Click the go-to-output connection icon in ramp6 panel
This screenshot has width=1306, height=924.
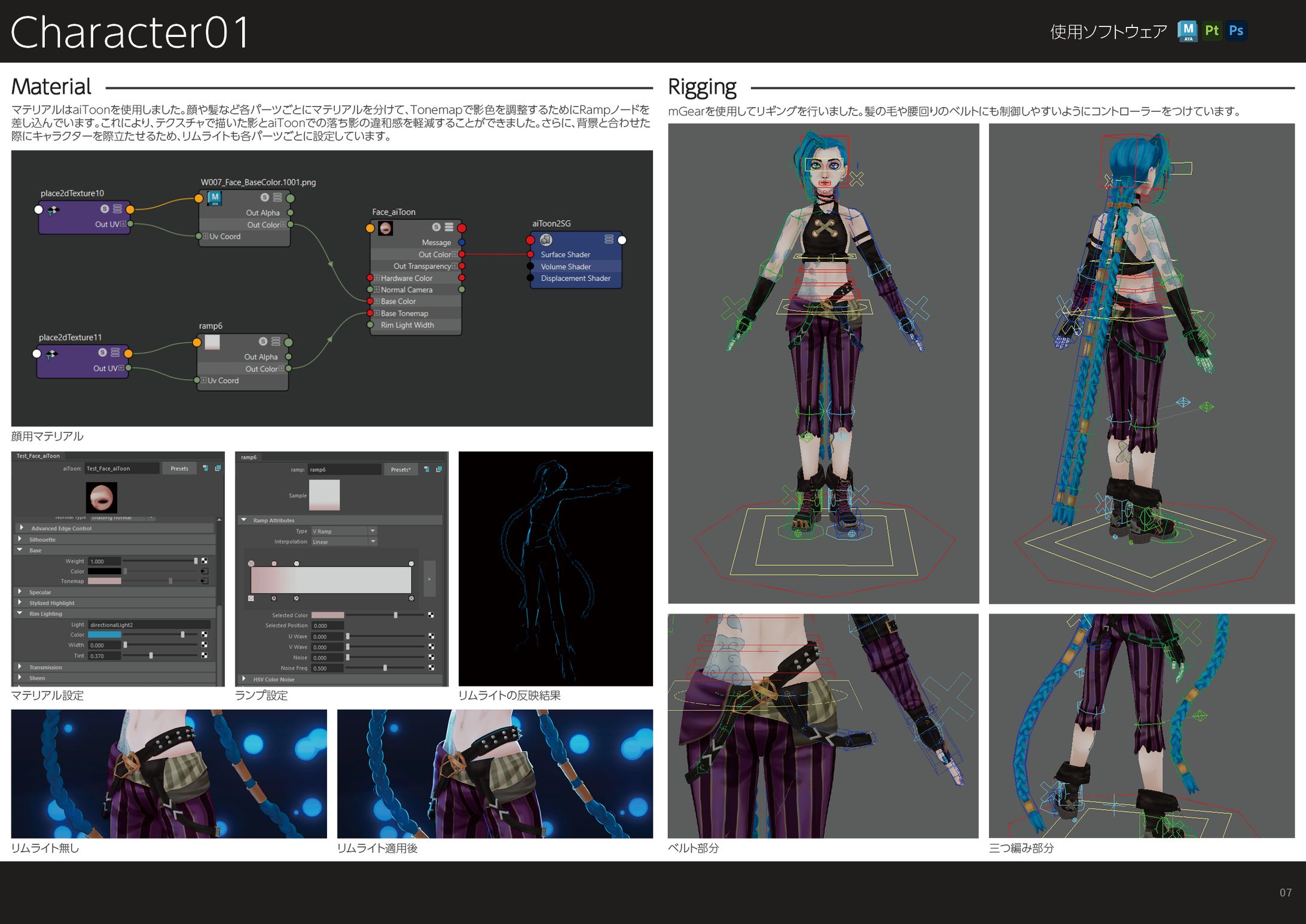[x=439, y=470]
